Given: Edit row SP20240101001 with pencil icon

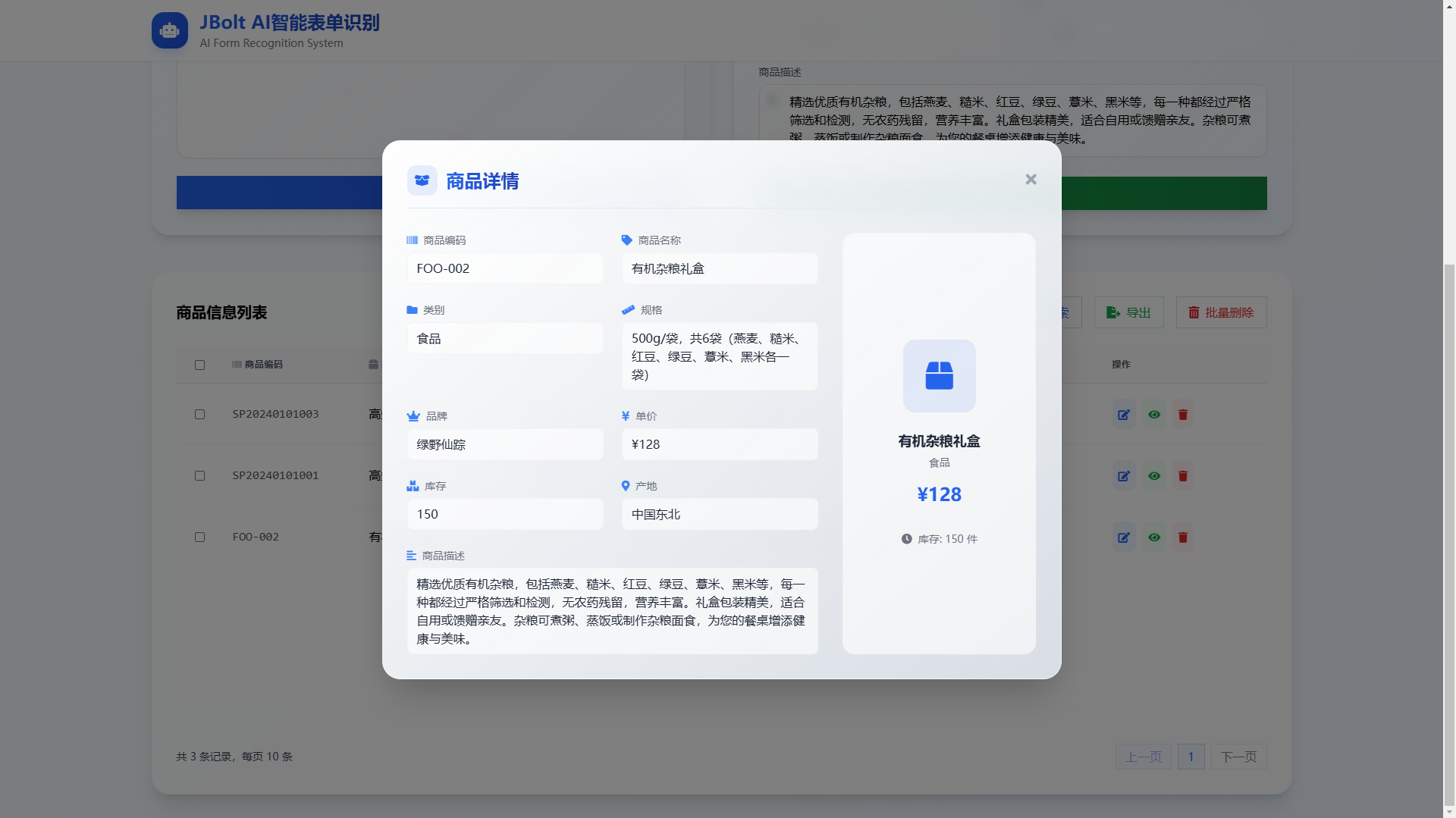Looking at the screenshot, I should tap(1124, 476).
